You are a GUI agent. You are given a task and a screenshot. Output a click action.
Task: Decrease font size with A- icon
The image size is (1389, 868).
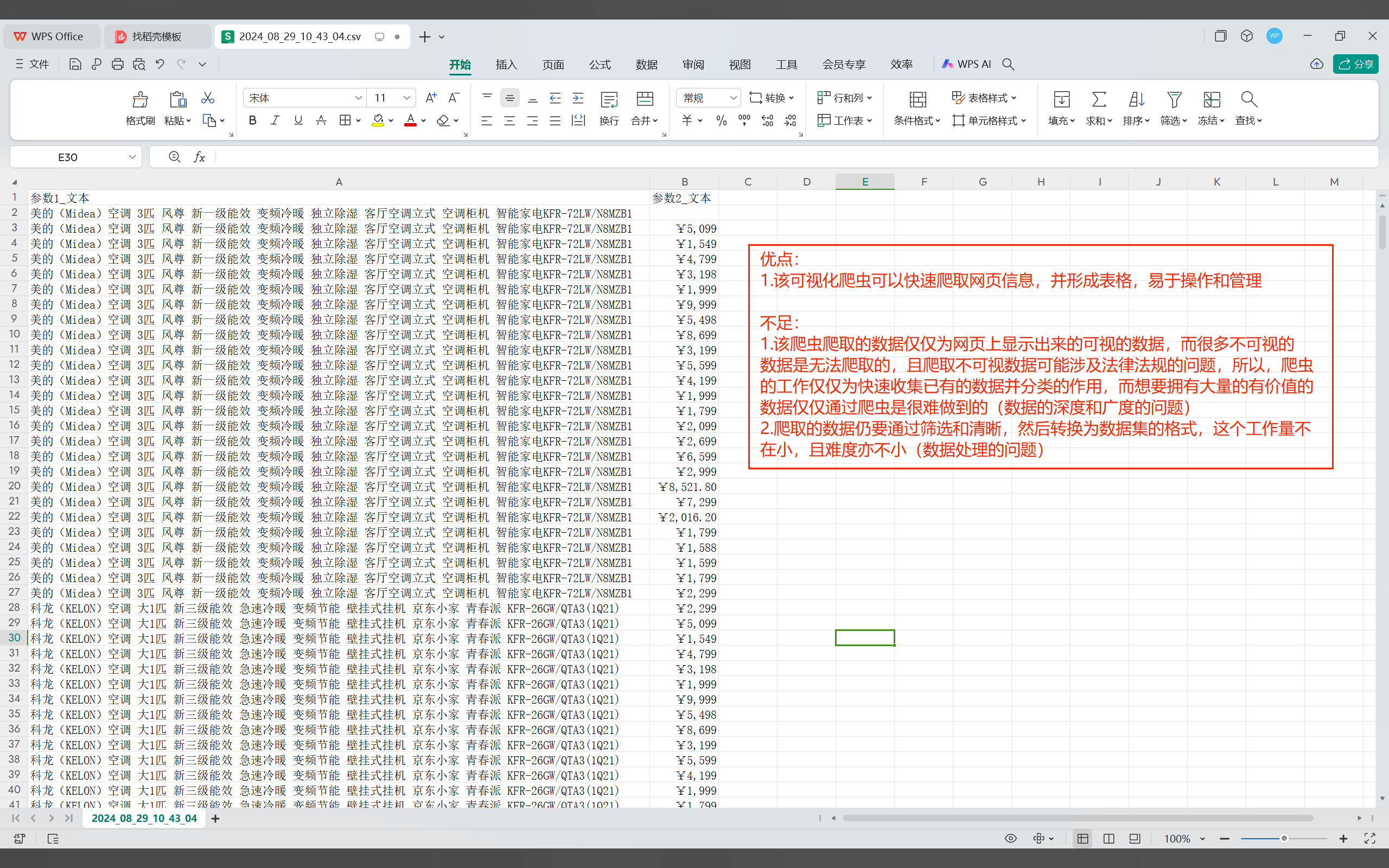click(x=454, y=98)
